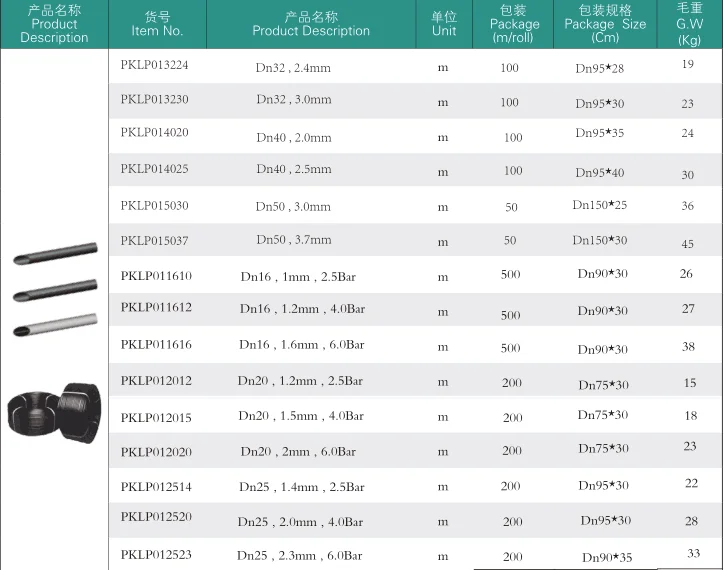Select the "Dn25 , 2.0mm , 4.0Bar" description
The width and height of the screenshot is (726, 570).
(x=300, y=521)
